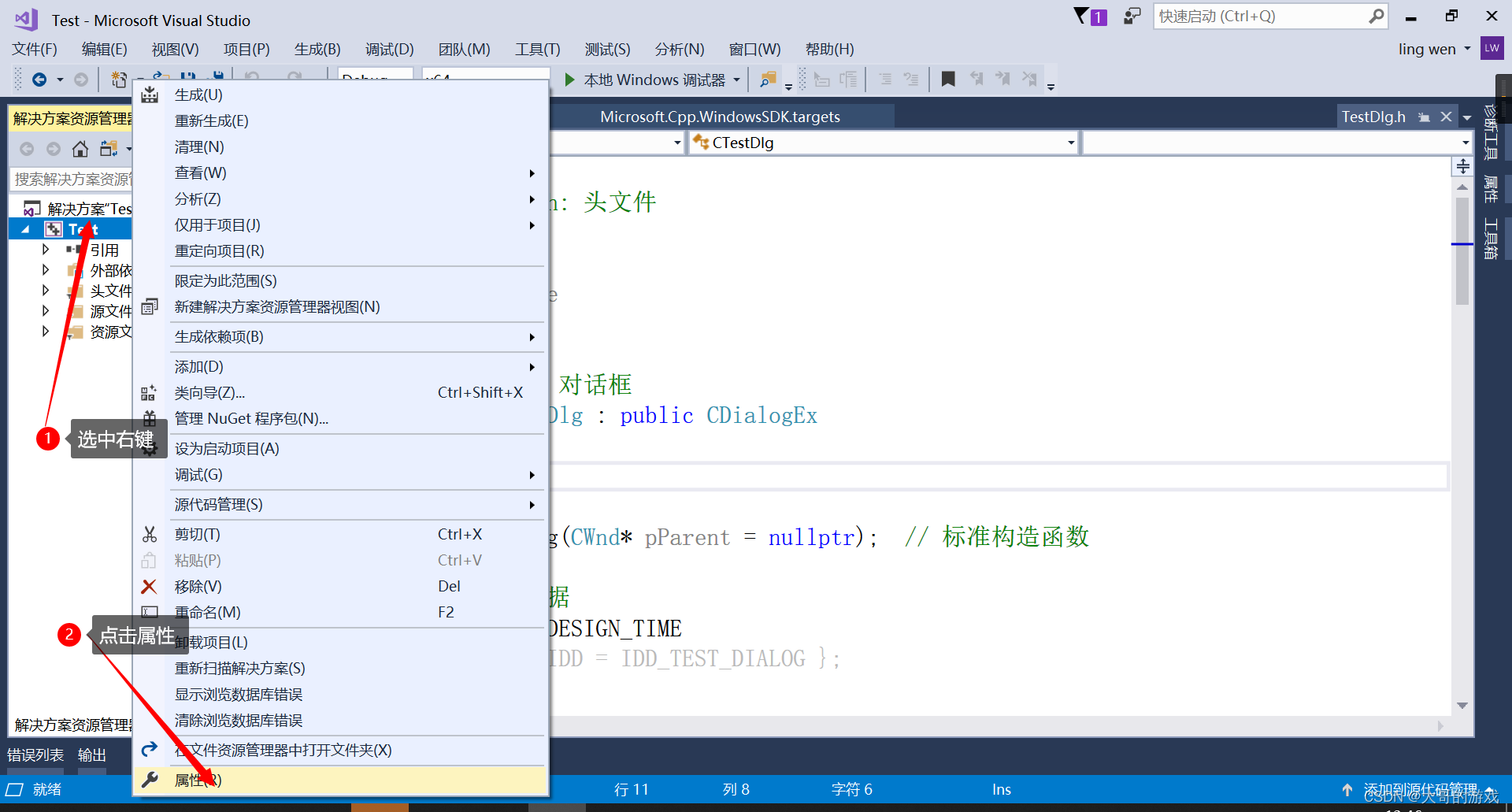Toggle bookmark icon in the toolbar
Screen dimensions: 1512x812
coord(948,79)
